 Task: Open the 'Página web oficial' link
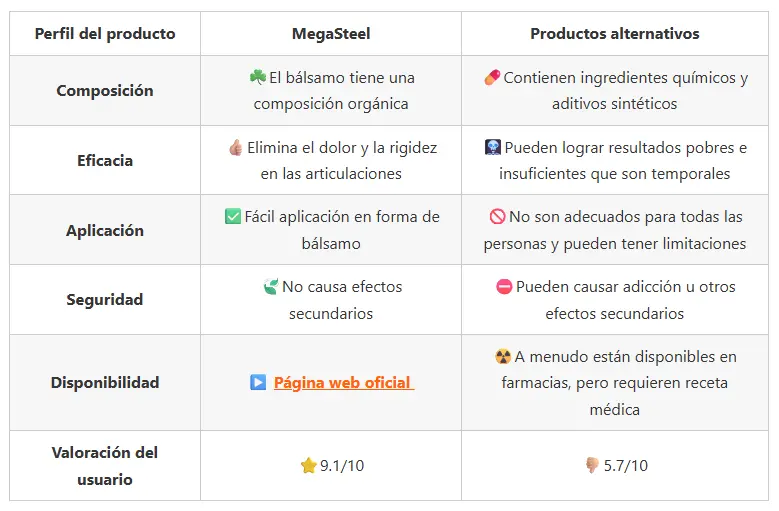tap(343, 382)
